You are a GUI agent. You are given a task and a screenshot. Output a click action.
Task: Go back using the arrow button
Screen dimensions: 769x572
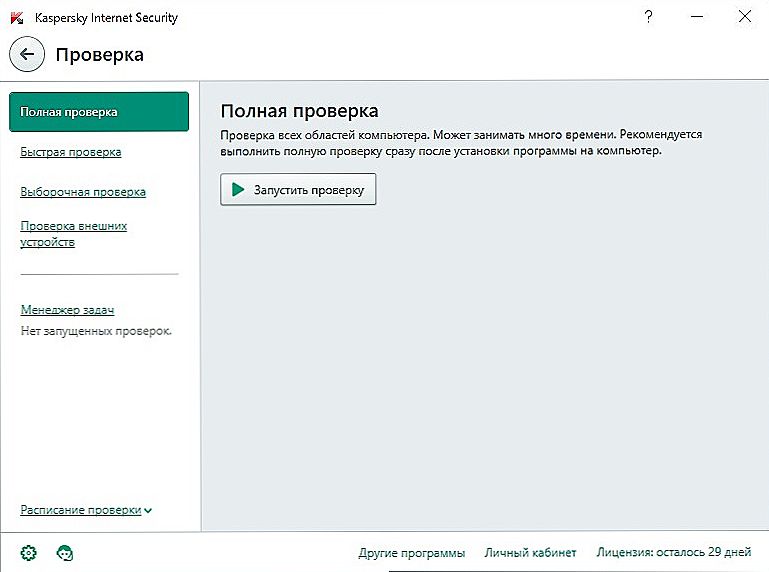point(27,54)
